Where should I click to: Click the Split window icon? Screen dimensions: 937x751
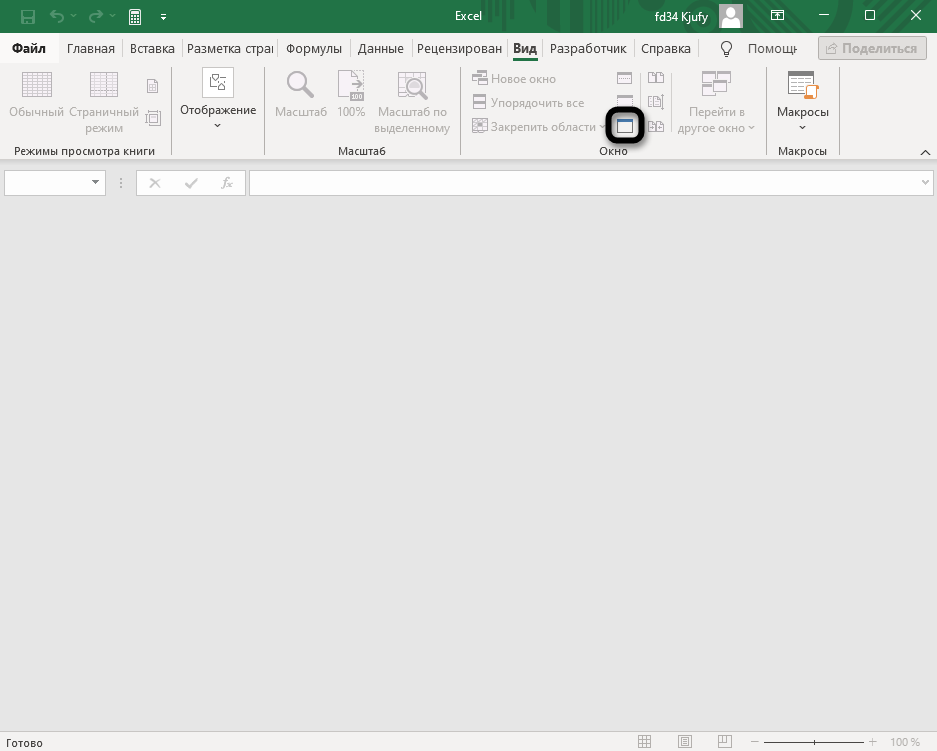point(624,78)
